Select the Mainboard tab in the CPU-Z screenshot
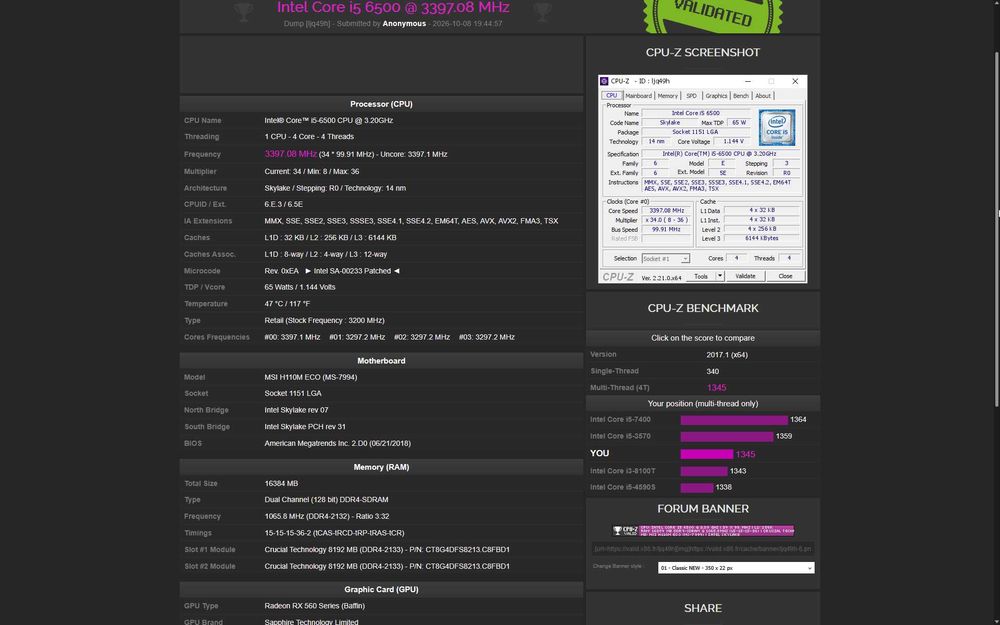Image resolution: width=1000 pixels, height=625 pixels. (x=638, y=96)
